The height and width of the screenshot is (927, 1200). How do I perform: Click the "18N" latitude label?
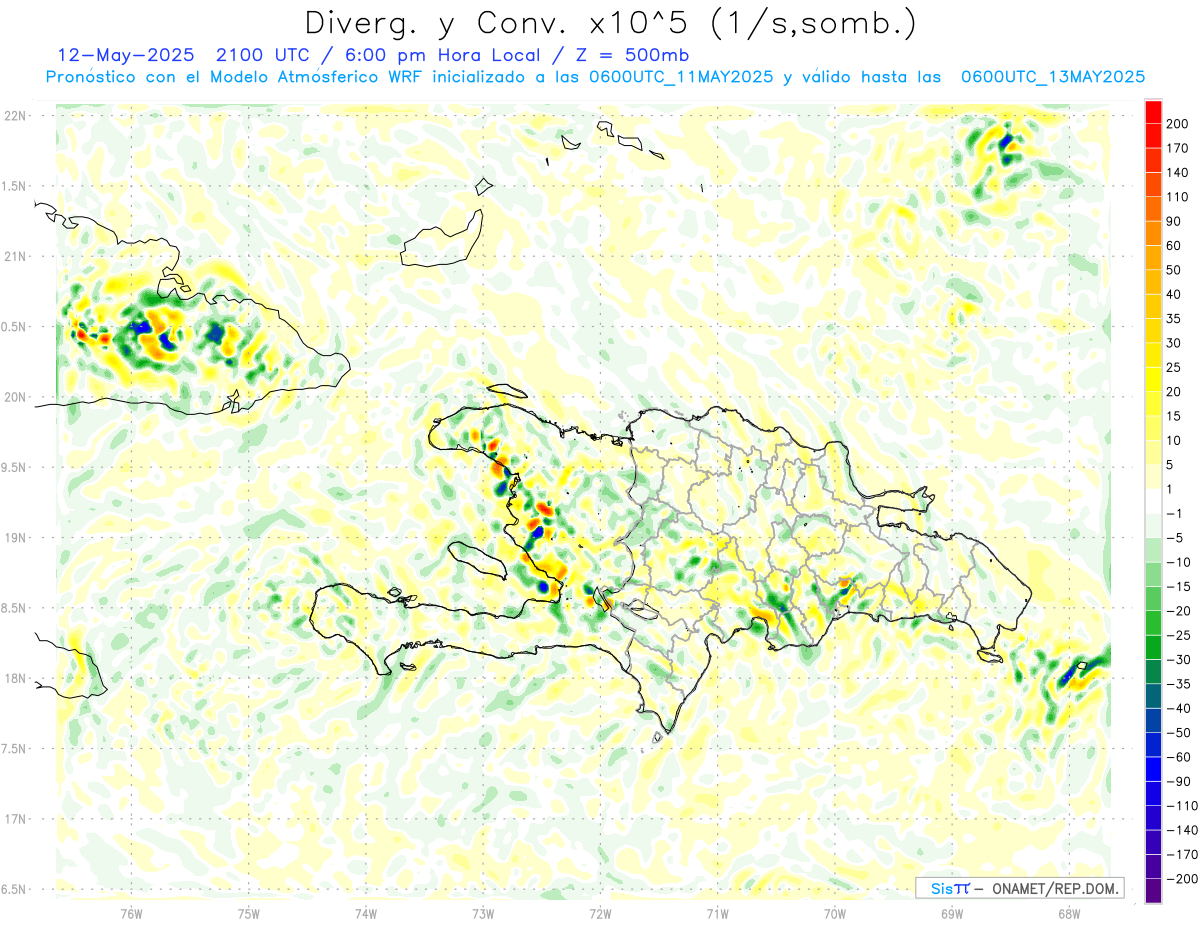pos(16,678)
